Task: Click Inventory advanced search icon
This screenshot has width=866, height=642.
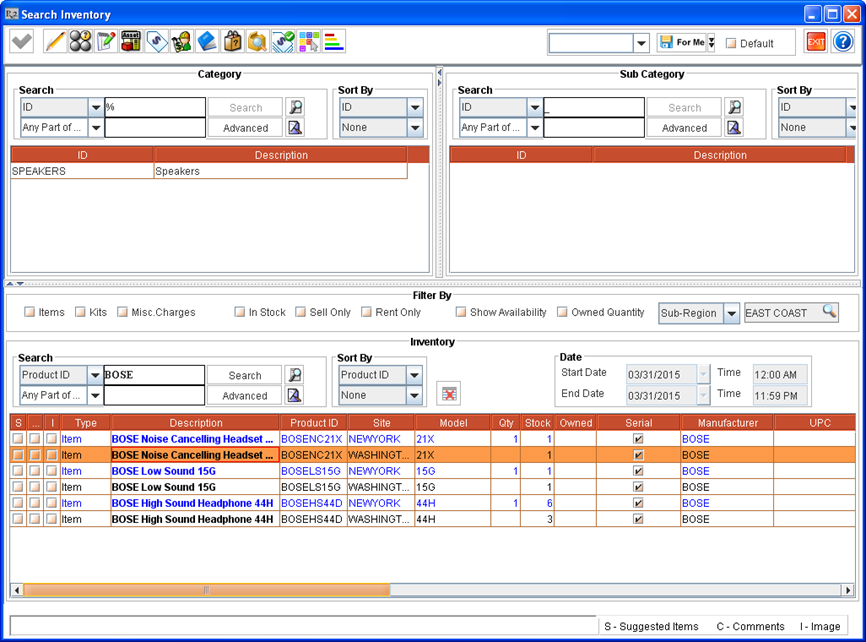Action: 295,395
